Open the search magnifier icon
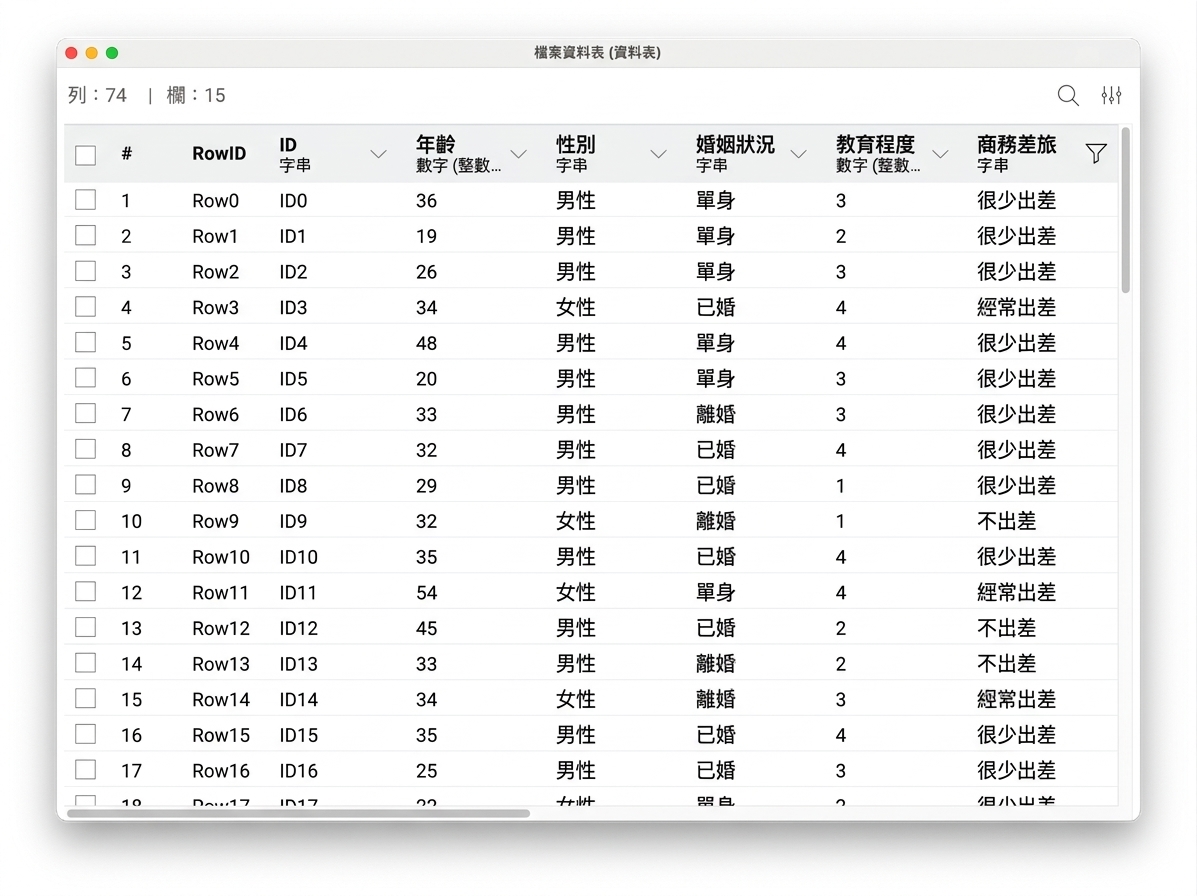 click(x=1067, y=95)
